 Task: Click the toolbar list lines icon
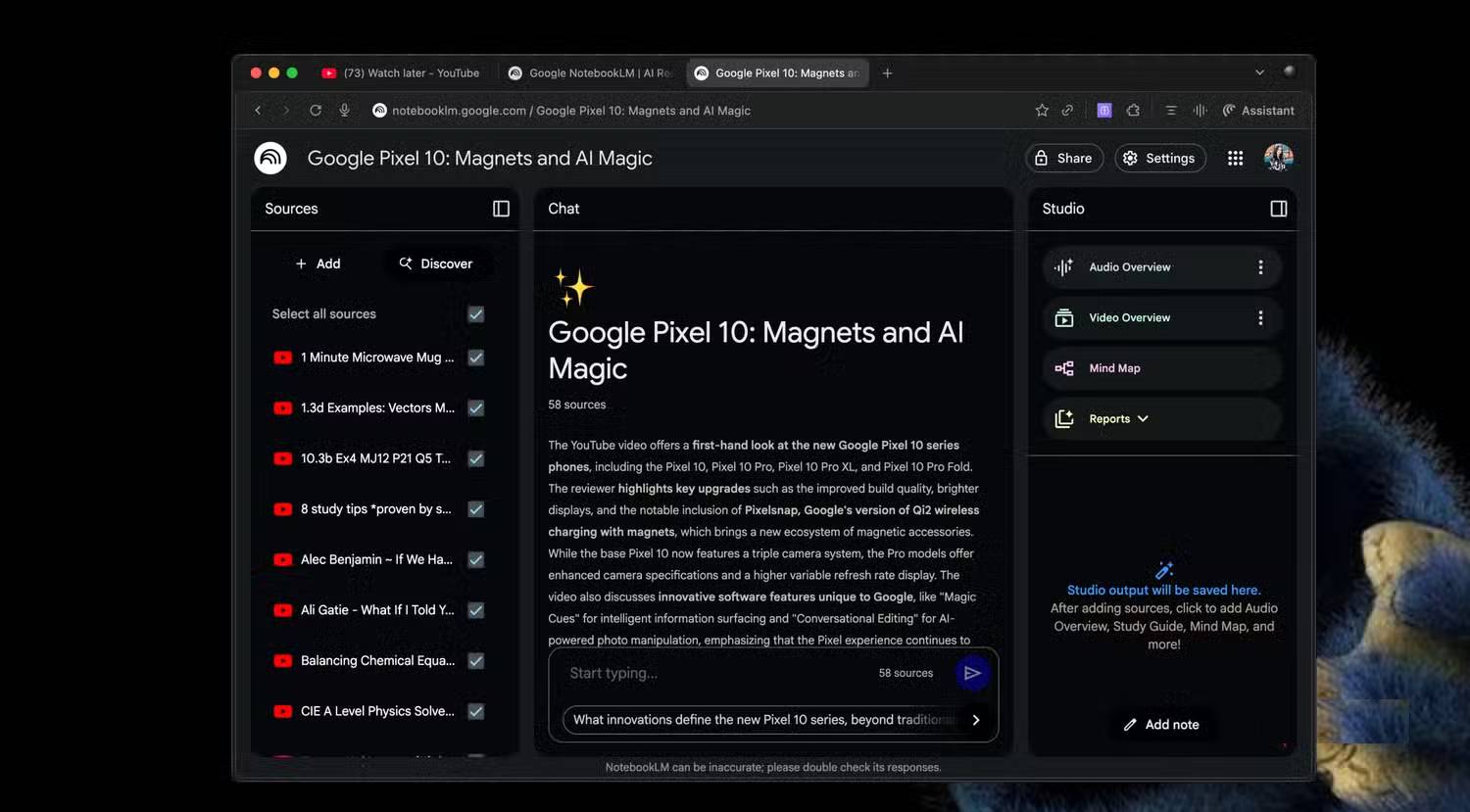(1170, 111)
